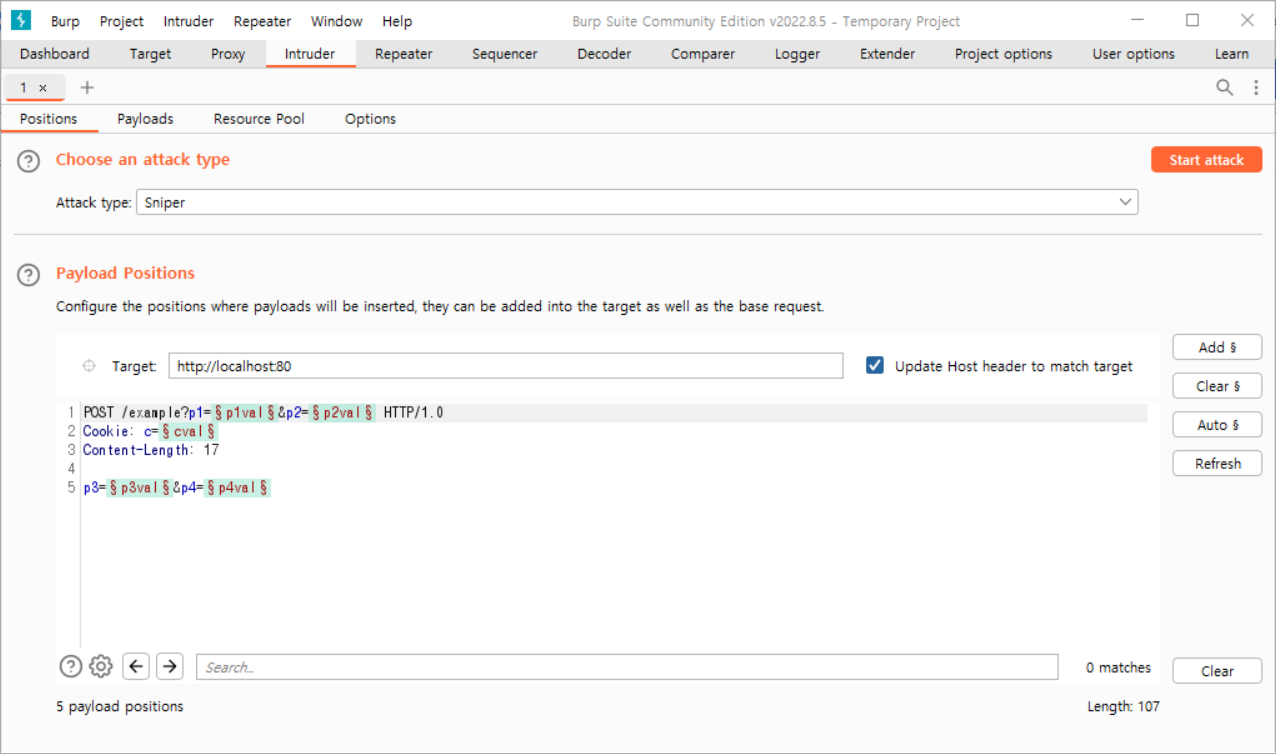Open the Intruder menu
This screenshot has width=1276, height=754.
[188, 21]
